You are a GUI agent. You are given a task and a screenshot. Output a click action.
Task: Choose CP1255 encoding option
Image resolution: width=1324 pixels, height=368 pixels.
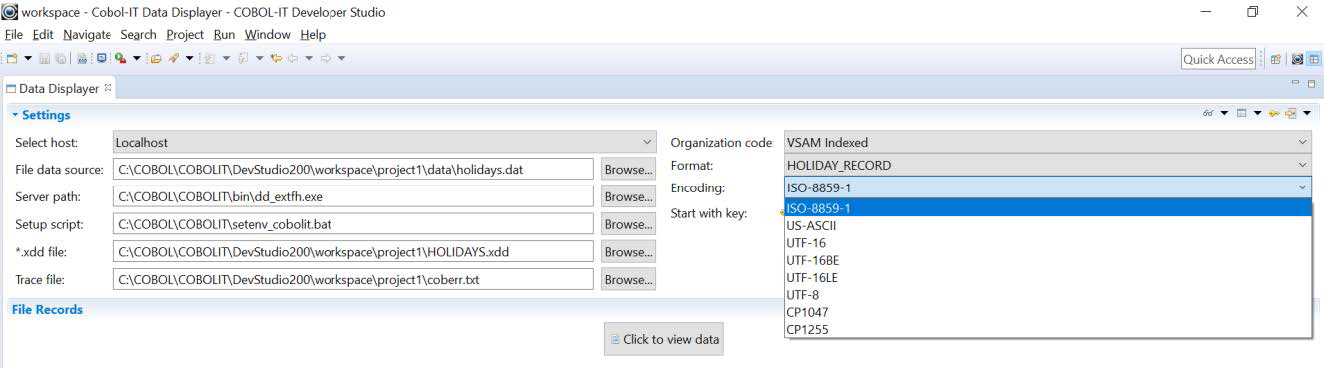pos(1047,329)
